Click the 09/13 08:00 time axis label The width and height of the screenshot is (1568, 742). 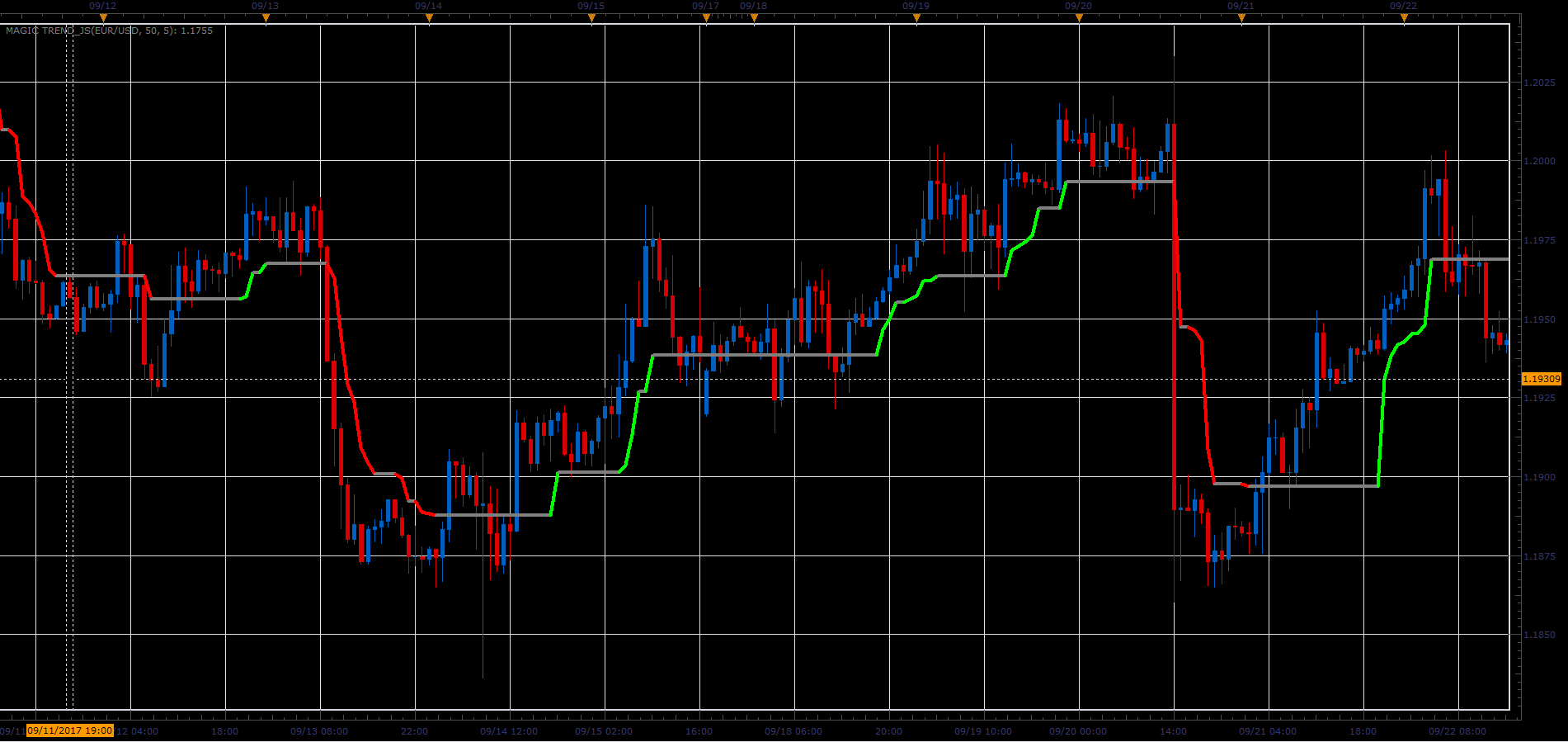coord(319,731)
